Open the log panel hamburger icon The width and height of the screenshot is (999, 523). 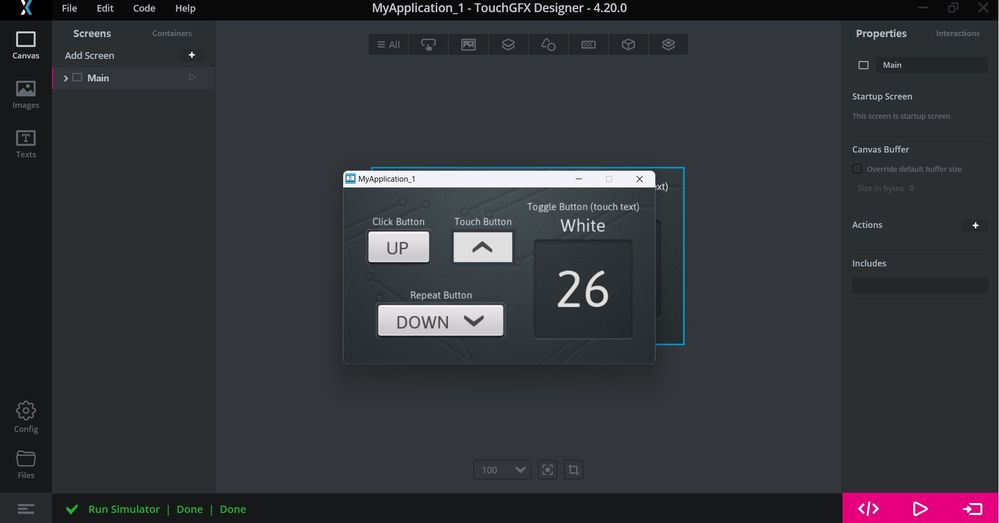tap(25, 509)
